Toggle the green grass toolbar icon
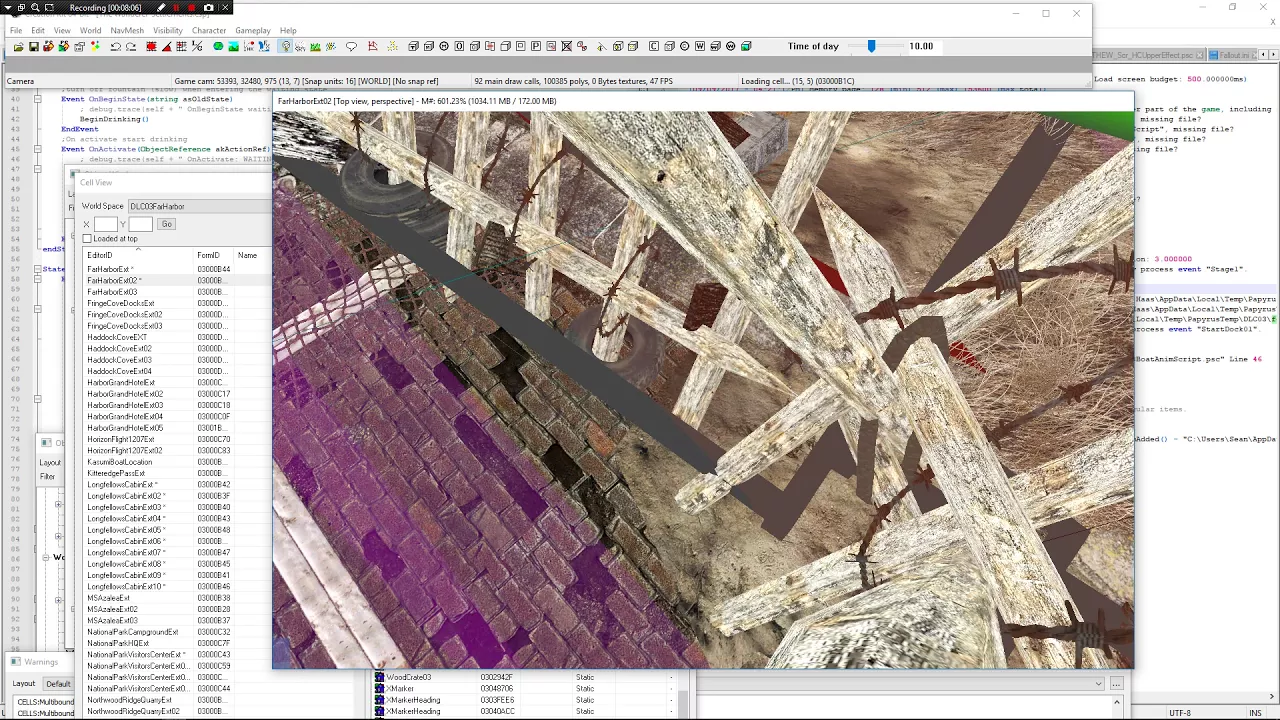Screen dimensions: 1280x720 pos(316,46)
